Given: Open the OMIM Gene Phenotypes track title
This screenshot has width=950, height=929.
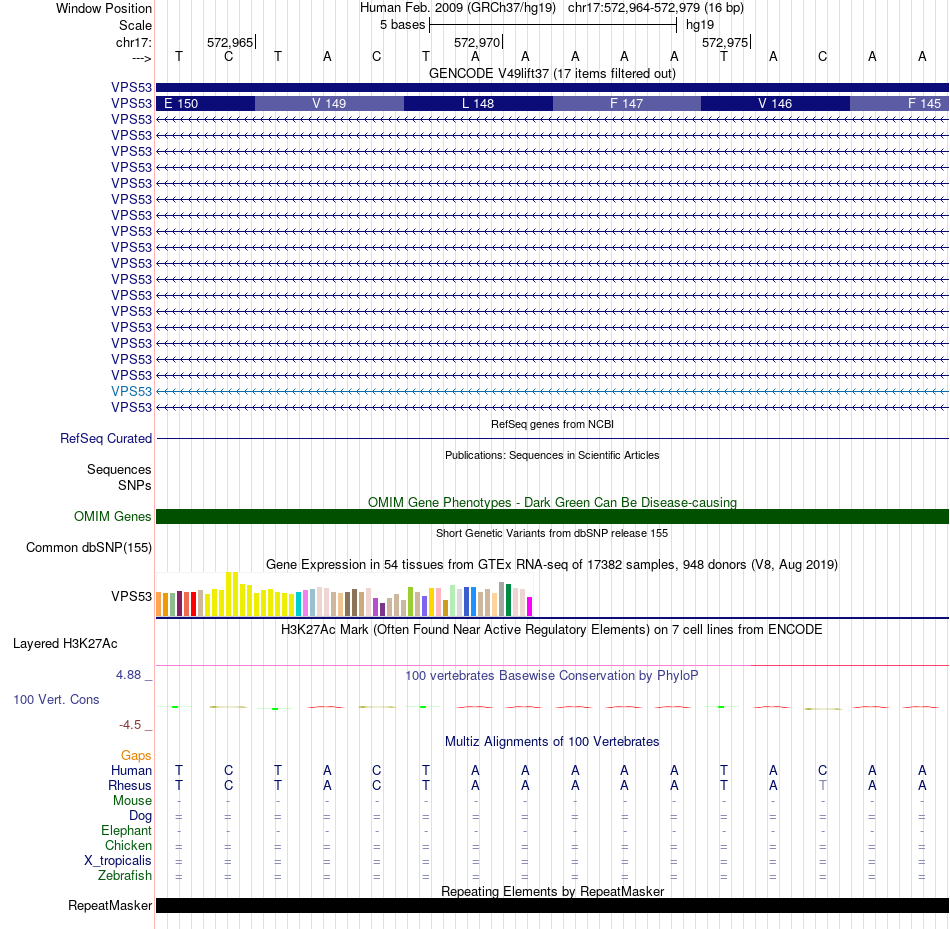Looking at the screenshot, I should 552,502.
